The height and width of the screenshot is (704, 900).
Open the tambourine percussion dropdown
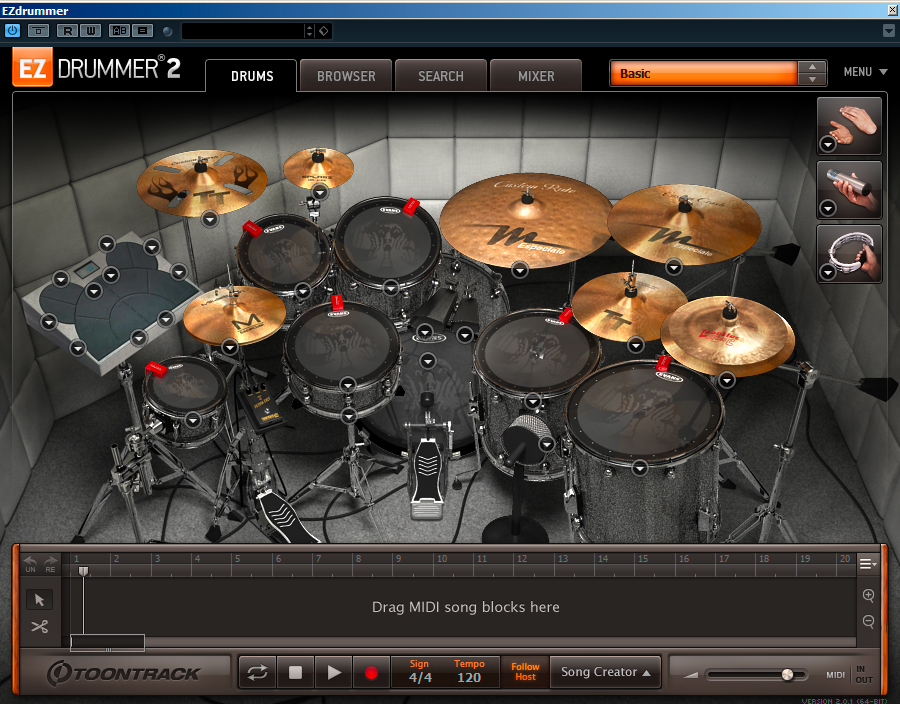pos(827,272)
